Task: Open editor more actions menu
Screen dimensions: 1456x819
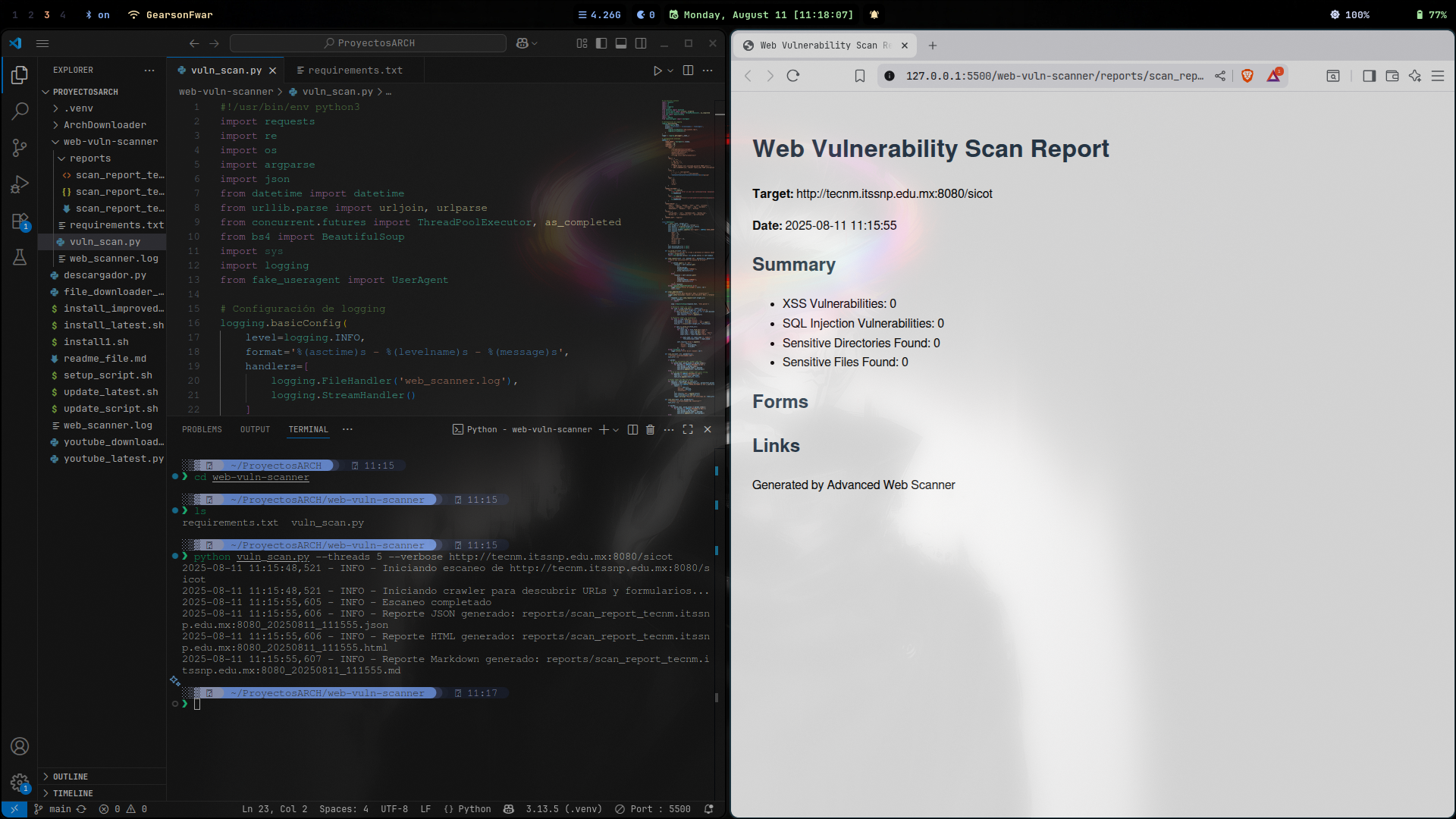Action: [x=708, y=71]
